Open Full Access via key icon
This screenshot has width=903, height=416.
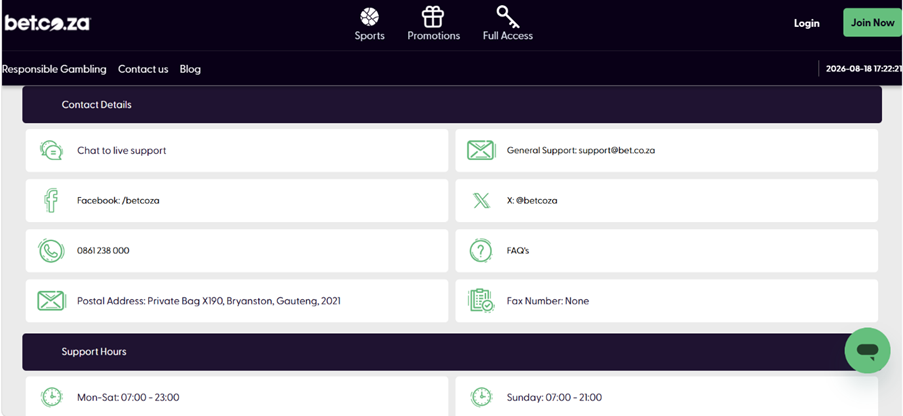click(x=507, y=17)
